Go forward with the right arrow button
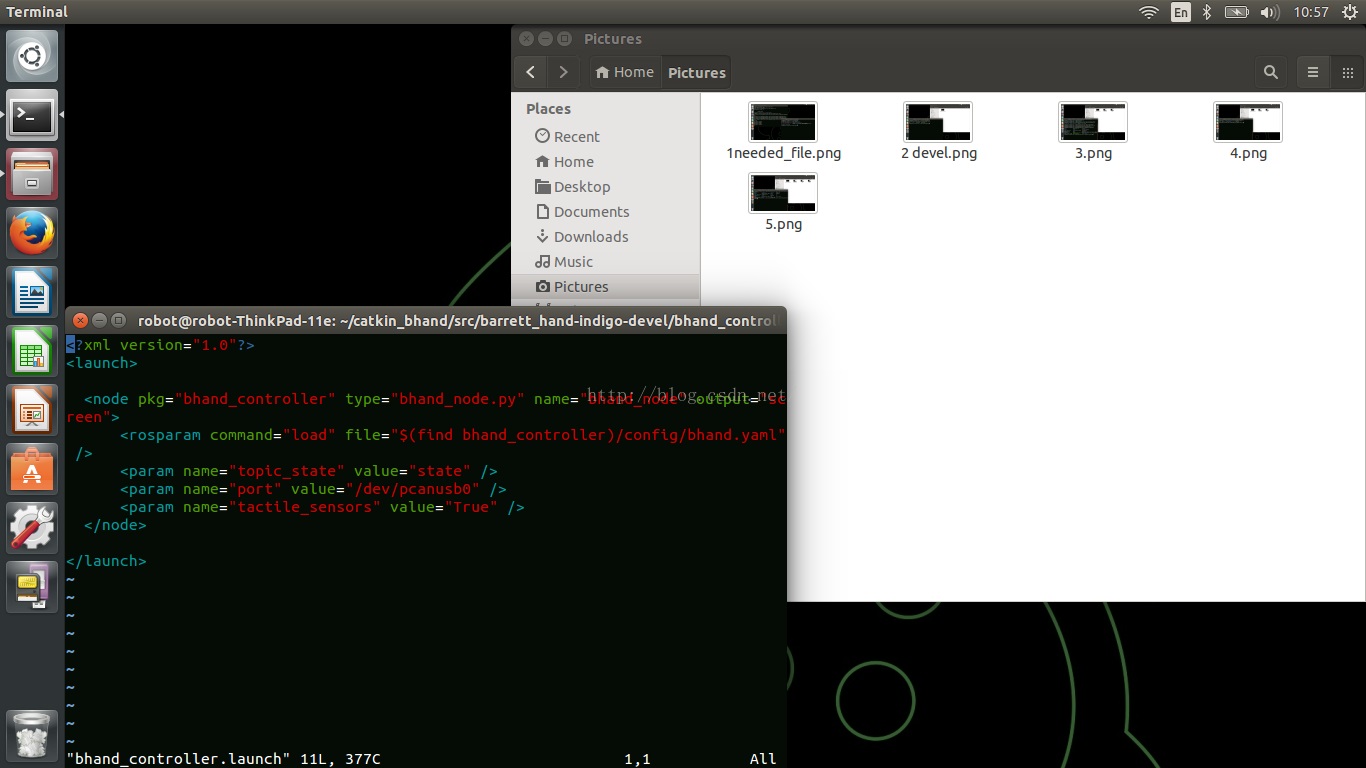The image size is (1366, 768). click(x=563, y=72)
